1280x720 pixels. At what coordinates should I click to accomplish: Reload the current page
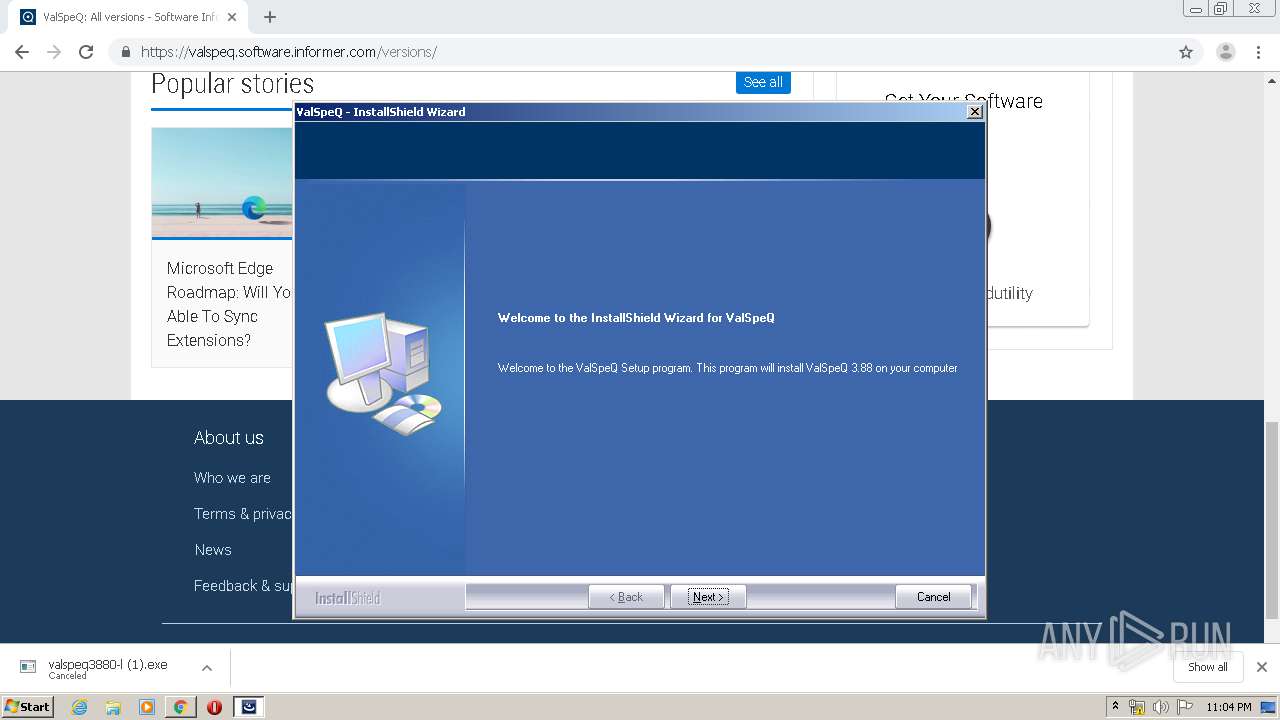[86, 52]
